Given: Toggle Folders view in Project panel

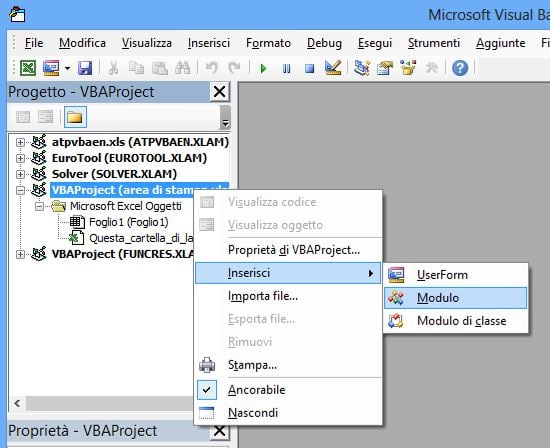Looking at the screenshot, I should (x=75, y=117).
